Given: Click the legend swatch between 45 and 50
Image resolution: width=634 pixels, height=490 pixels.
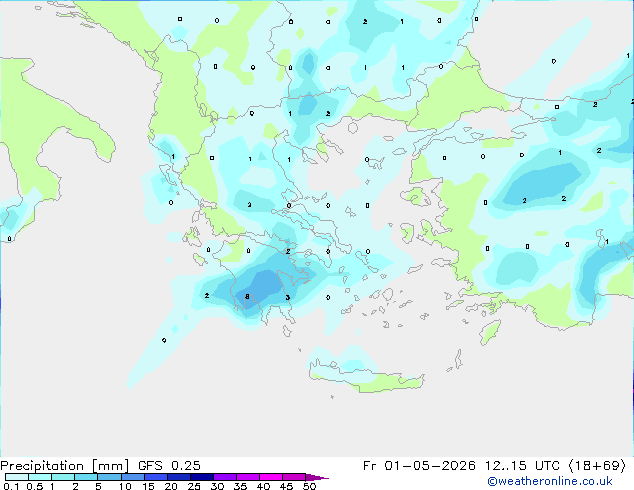Looking at the screenshot, I should point(294,477).
